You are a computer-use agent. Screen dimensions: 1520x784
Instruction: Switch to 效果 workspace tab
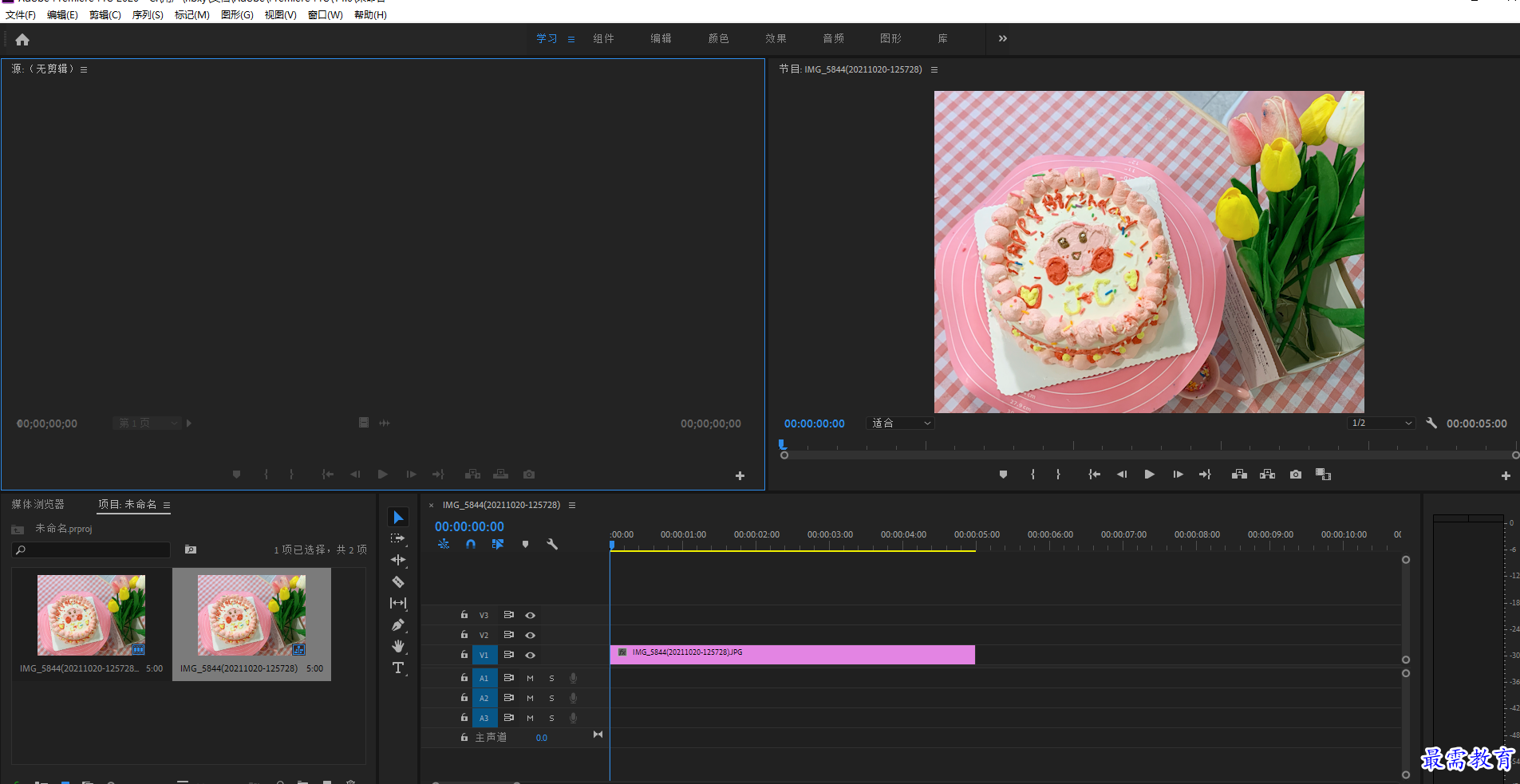click(x=776, y=38)
